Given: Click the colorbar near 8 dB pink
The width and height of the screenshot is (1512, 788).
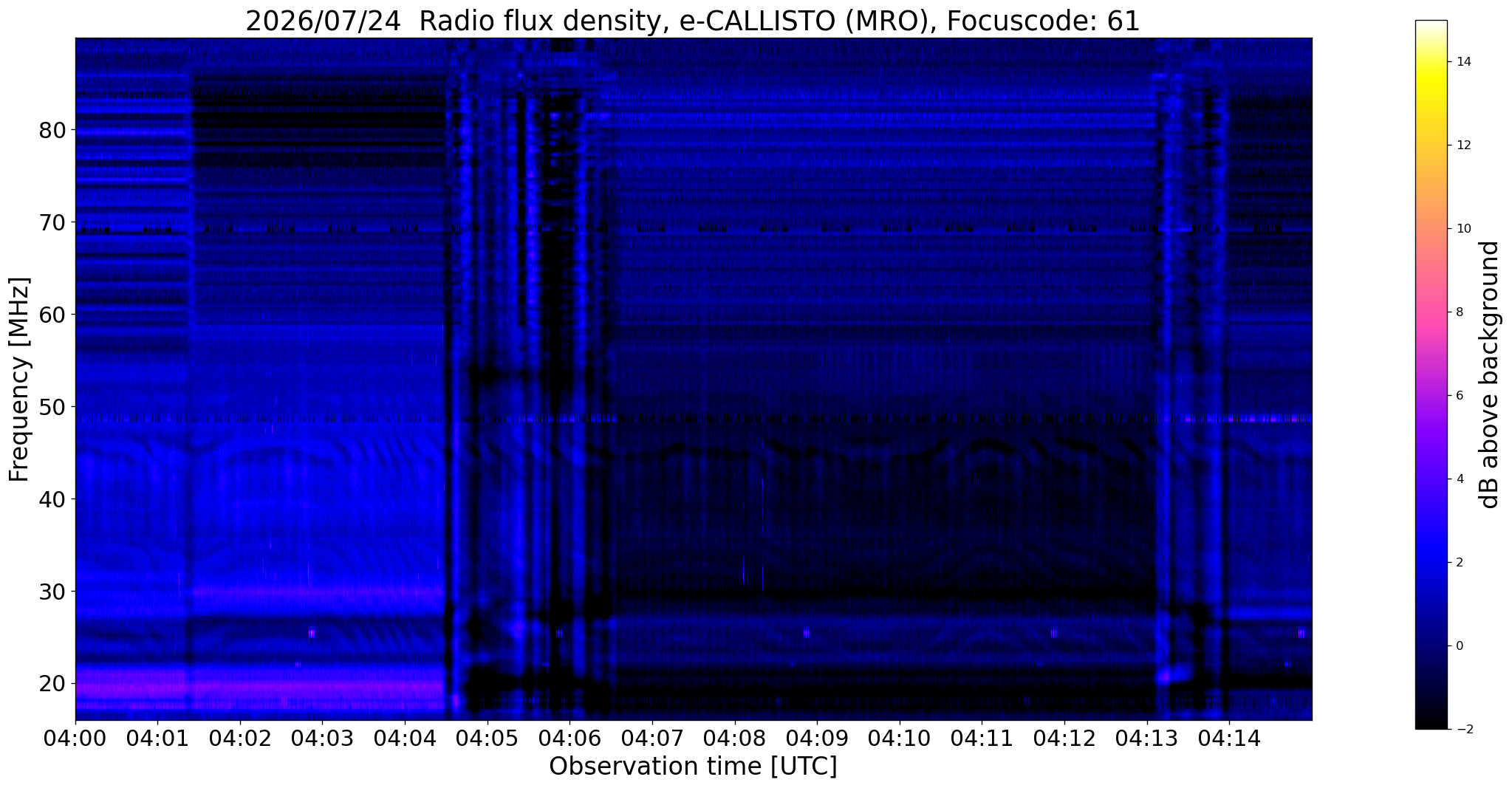Looking at the screenshot, I should coord(1431,312).
